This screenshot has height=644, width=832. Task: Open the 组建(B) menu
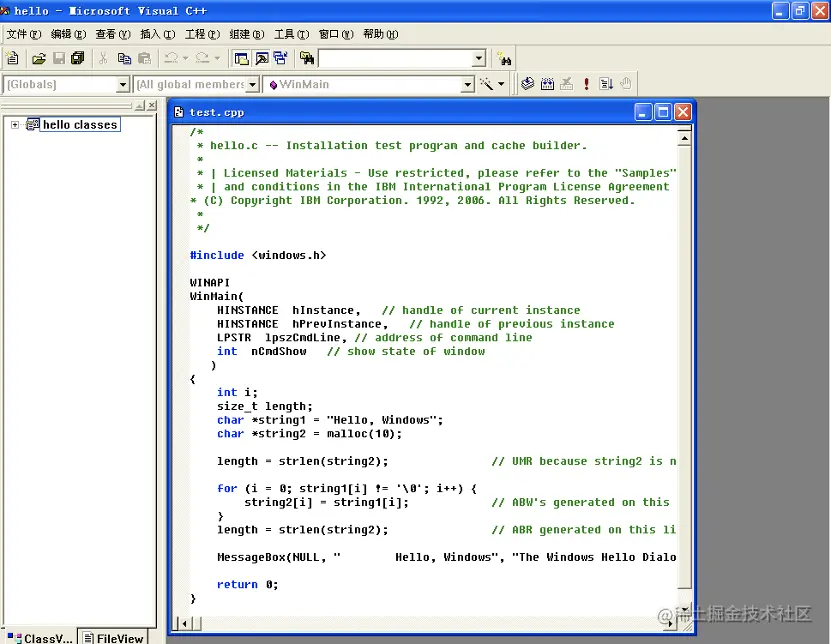[247, 34]
